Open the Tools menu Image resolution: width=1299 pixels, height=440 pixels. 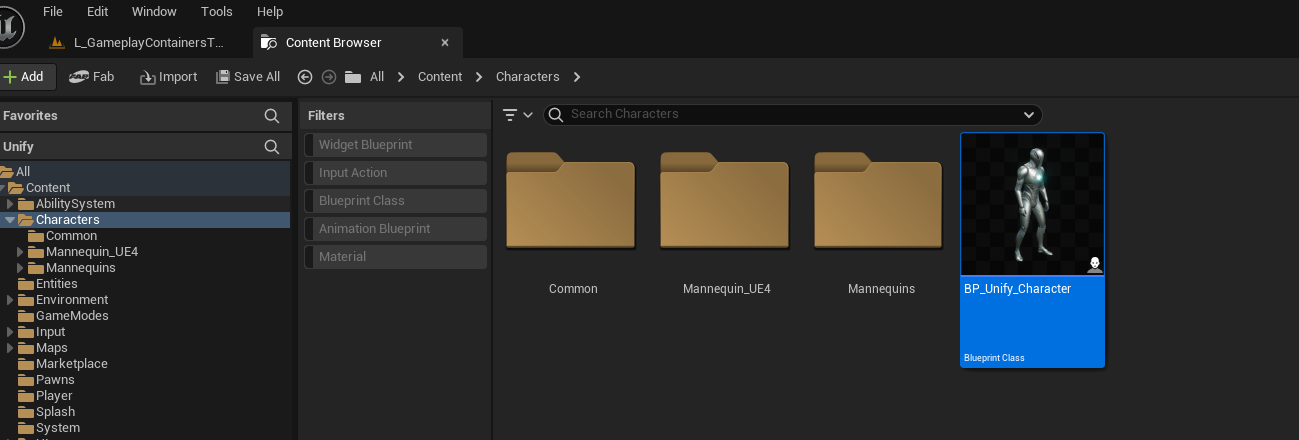217,12
